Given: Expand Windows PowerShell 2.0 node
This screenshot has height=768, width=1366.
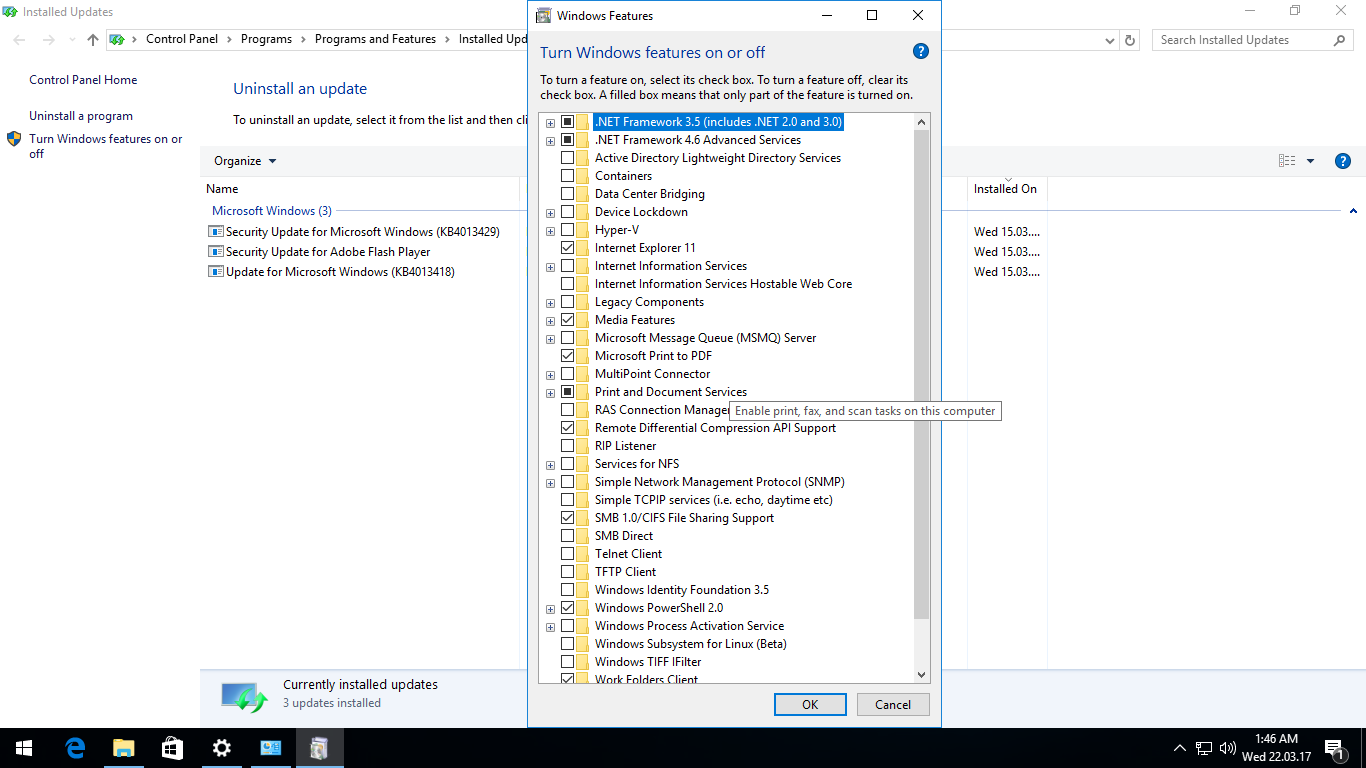Looking at the screenshot, I should click(550, 609).
